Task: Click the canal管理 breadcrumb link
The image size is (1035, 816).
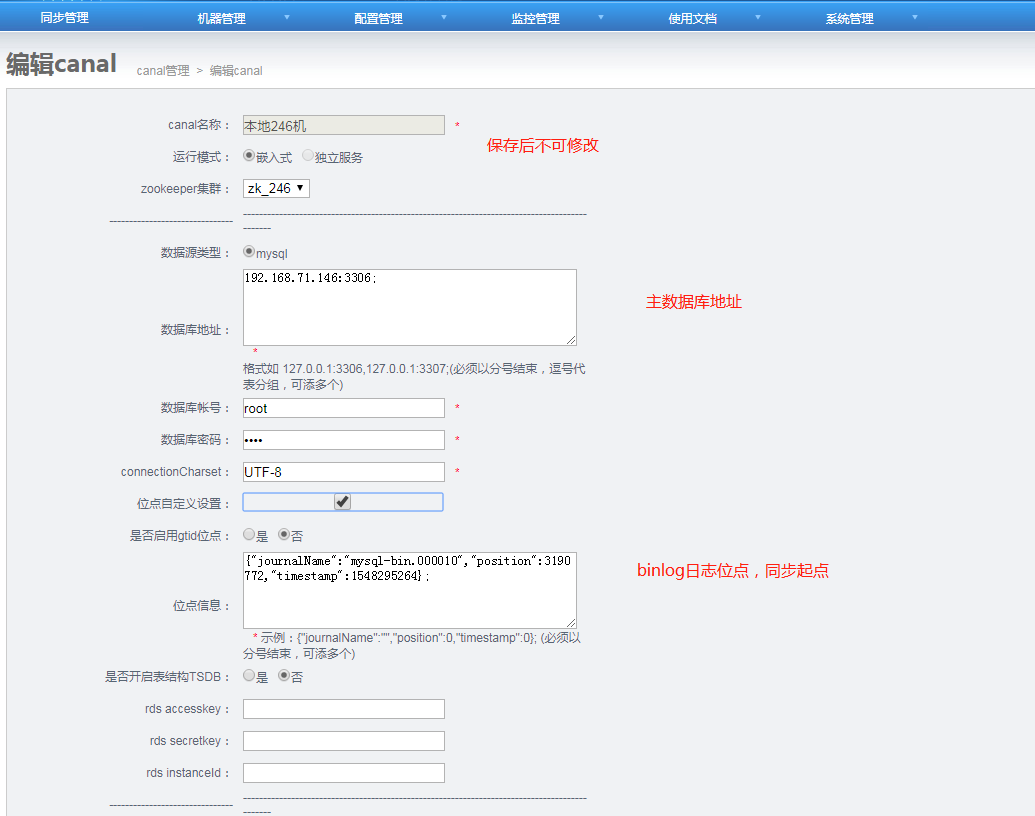Action: click(163, 71)
